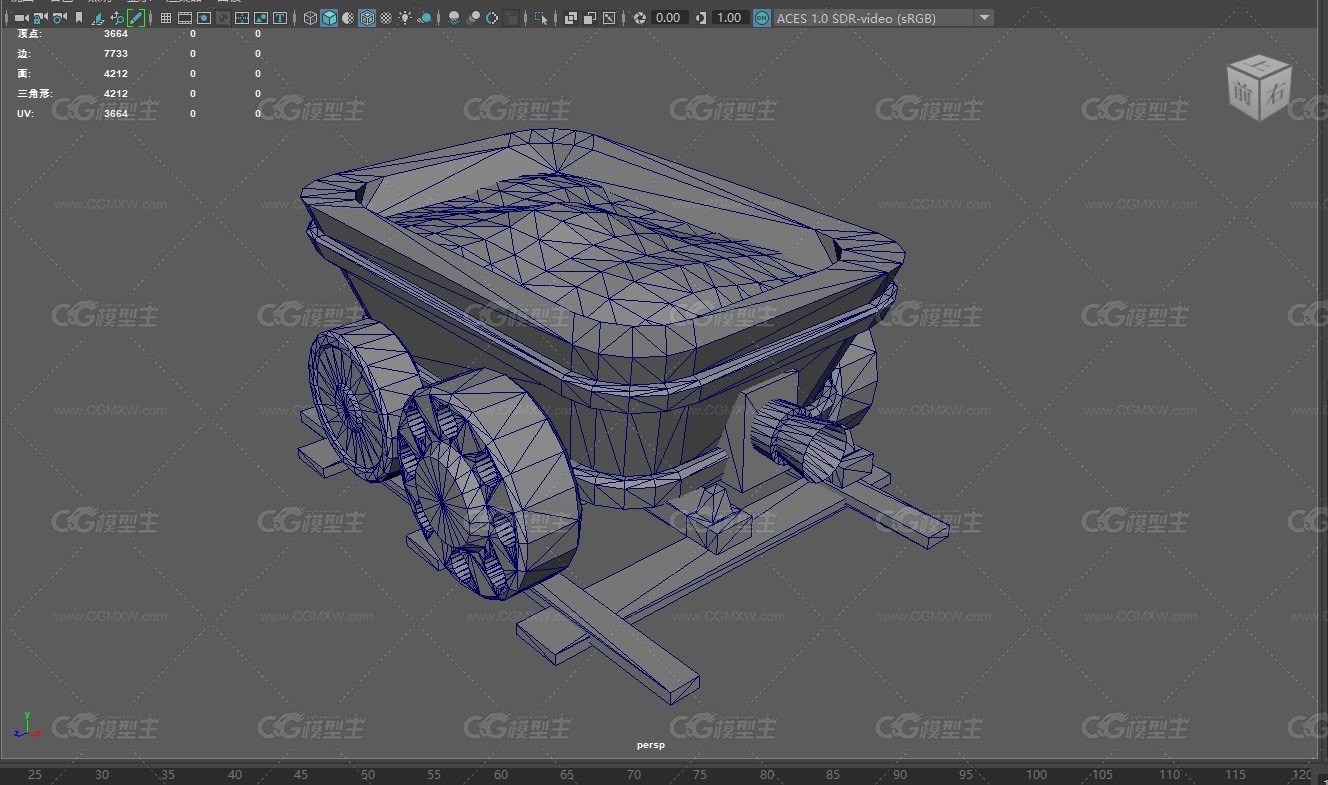
Task: Click the Gamma icon
Action: pyautogui.click(x=700, y=18)
